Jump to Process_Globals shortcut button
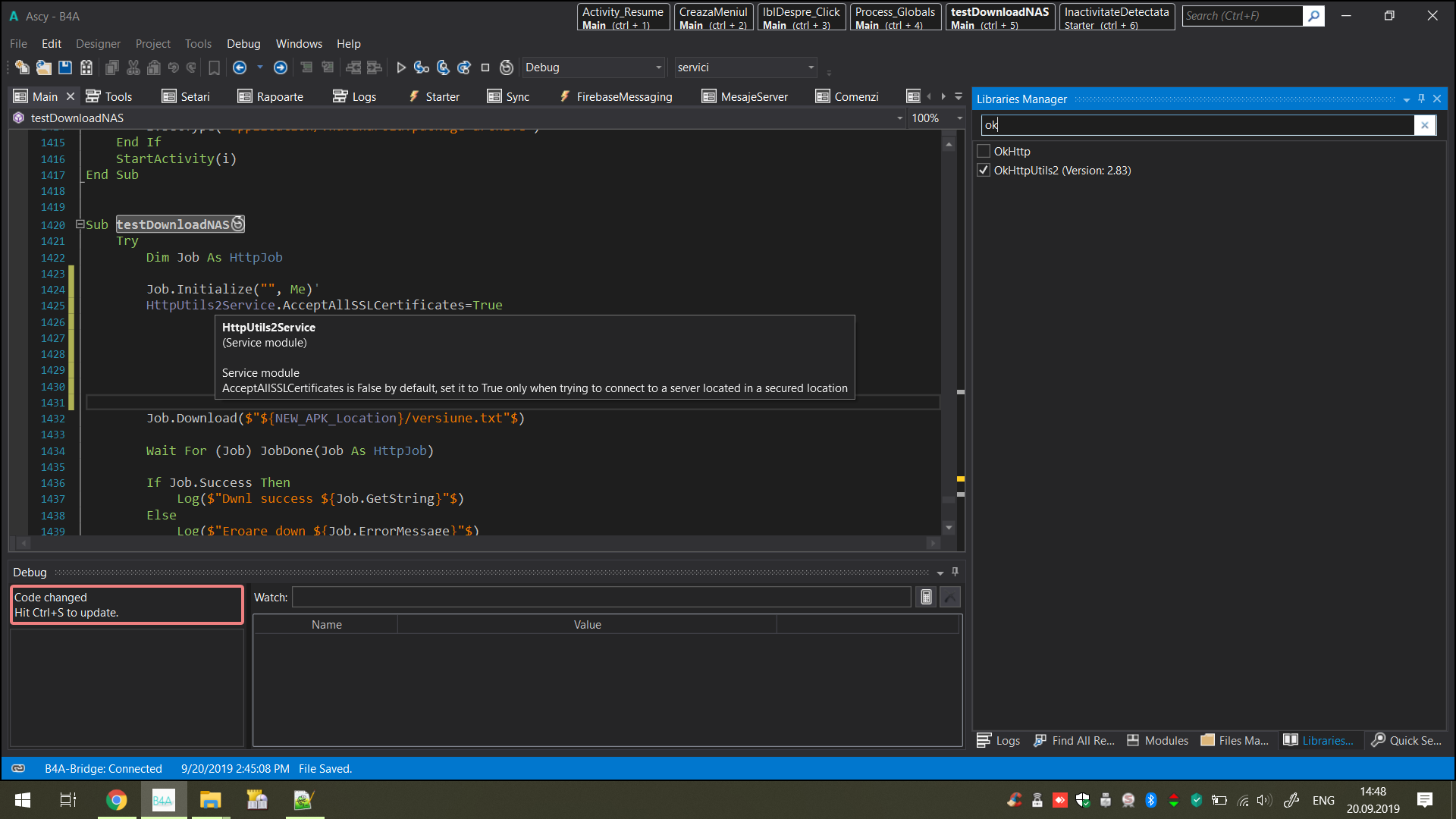 (x=895, y=17)
